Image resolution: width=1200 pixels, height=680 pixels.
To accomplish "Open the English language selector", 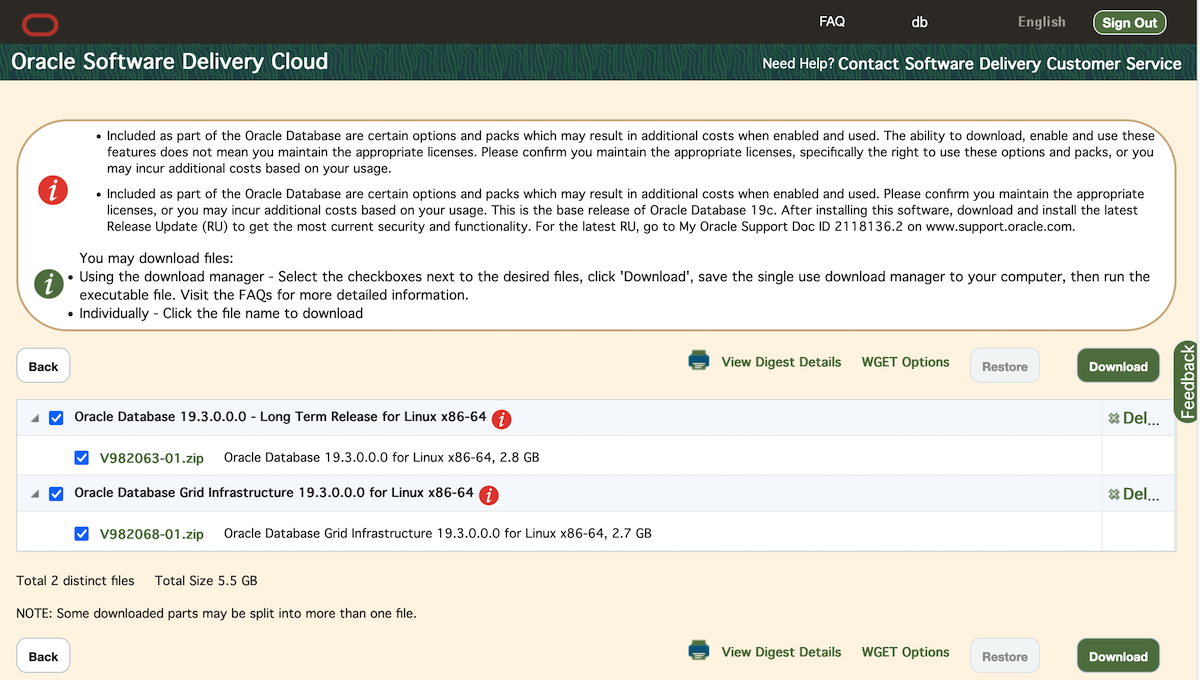I will click(x=1042, y=21).
